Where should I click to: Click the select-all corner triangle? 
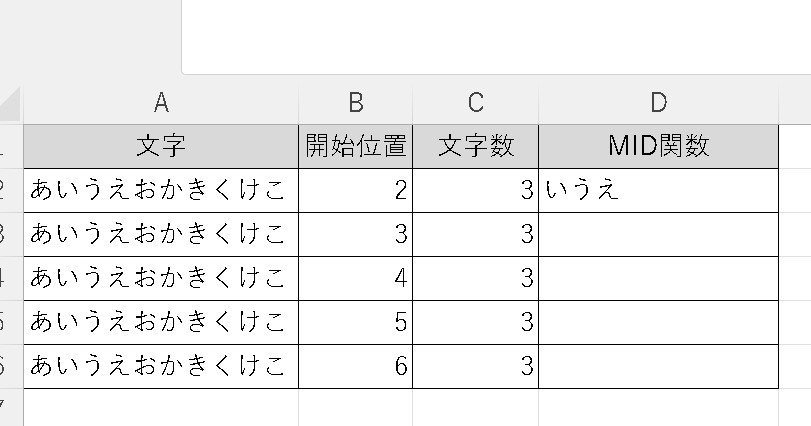pos(10,102)
